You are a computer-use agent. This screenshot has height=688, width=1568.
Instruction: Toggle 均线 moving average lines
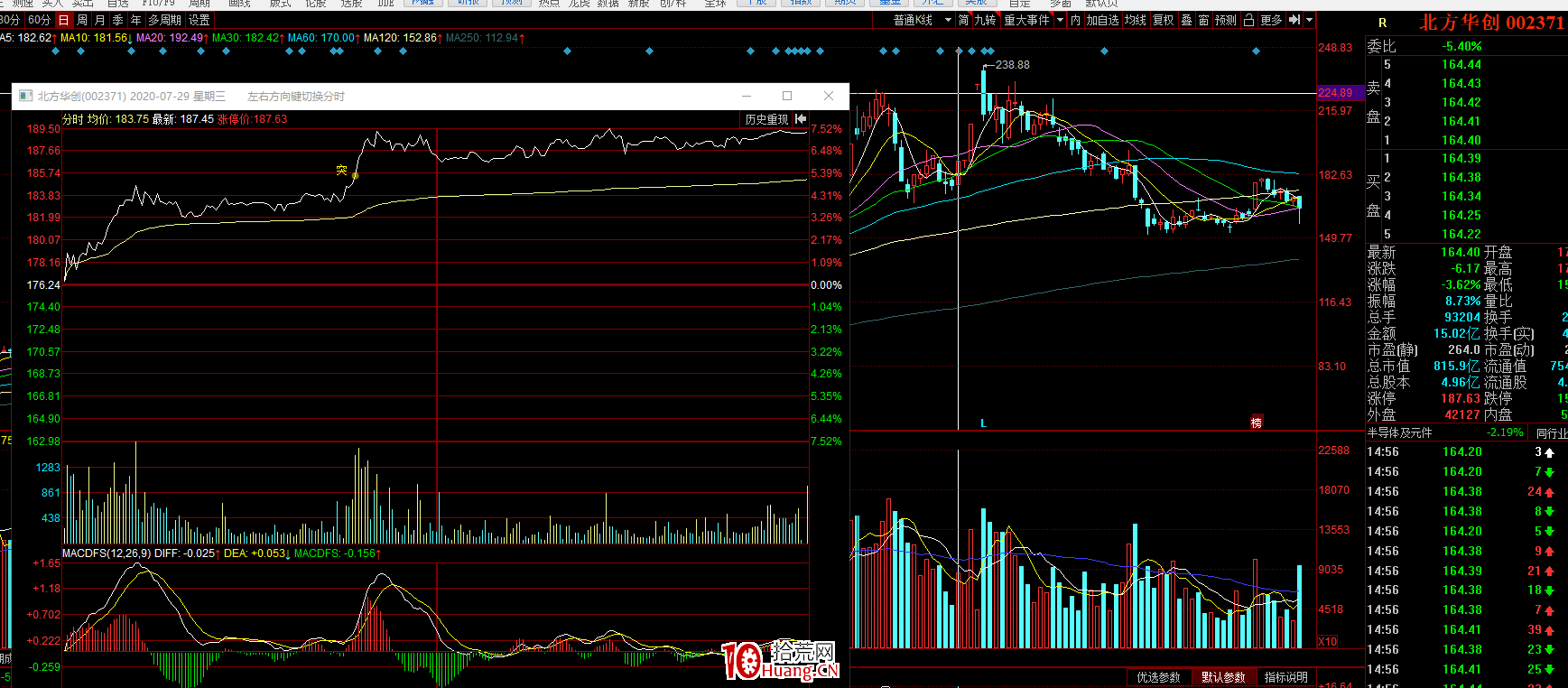[1136, 20]
